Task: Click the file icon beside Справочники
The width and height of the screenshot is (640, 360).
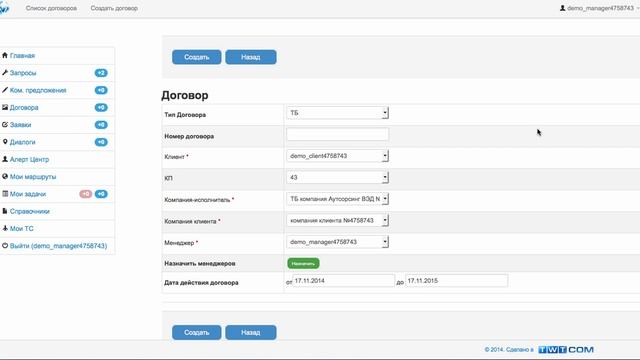Action: [x=5, y=211]
